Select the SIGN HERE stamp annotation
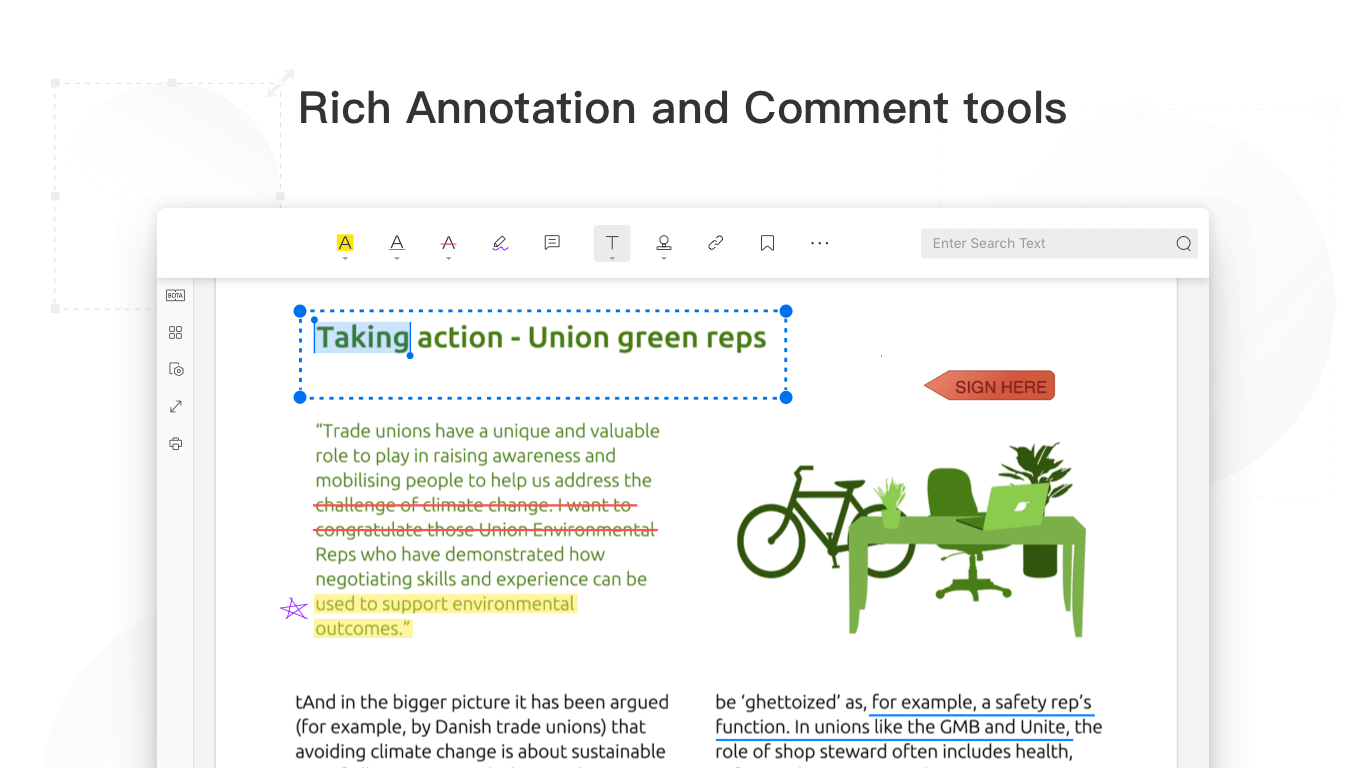The image size is (1366, 768). [x=989, y=386]
